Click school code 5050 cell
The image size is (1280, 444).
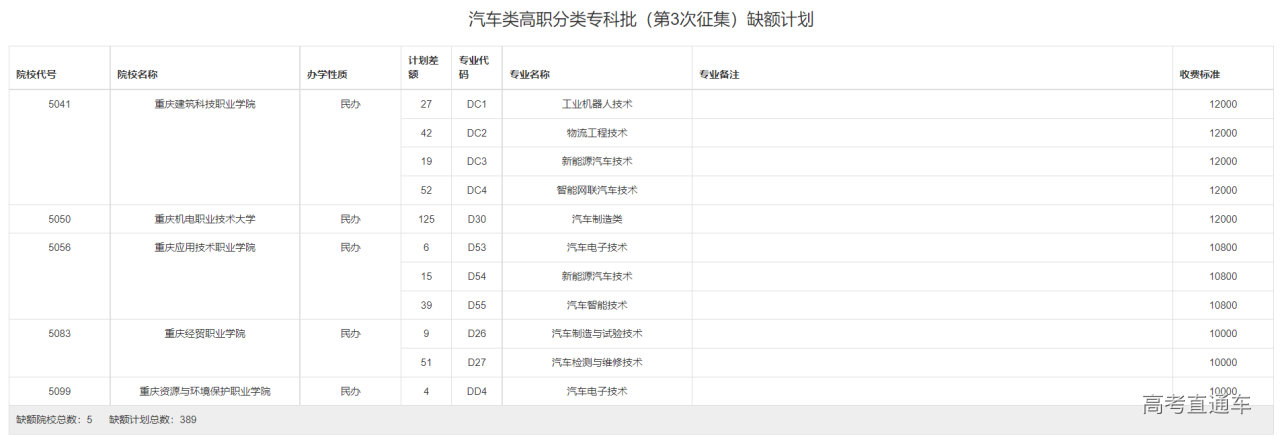pyautogui.click(x=60, y=219)
